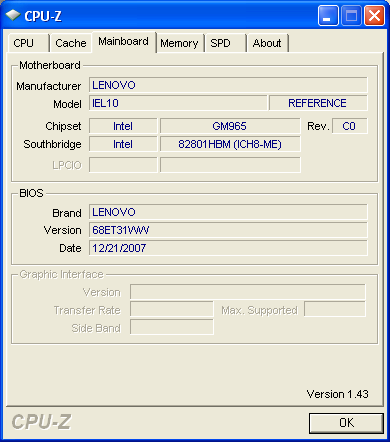Click the Version 1.43 label

point(338,394)
